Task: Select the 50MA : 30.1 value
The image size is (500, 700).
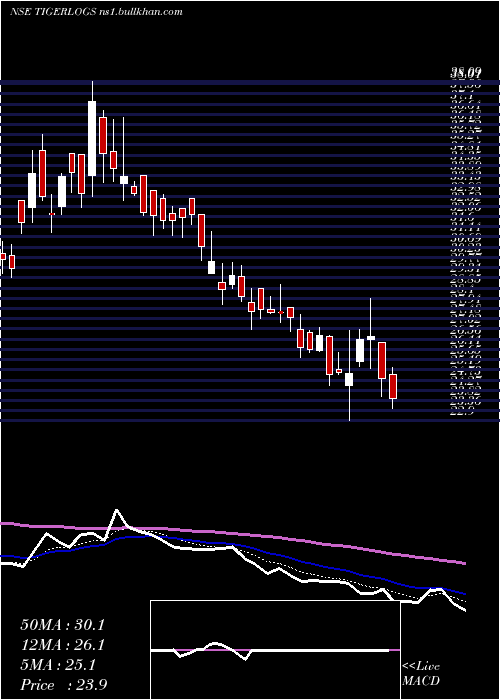Action: pyautogui.click(x=62, y=625)
